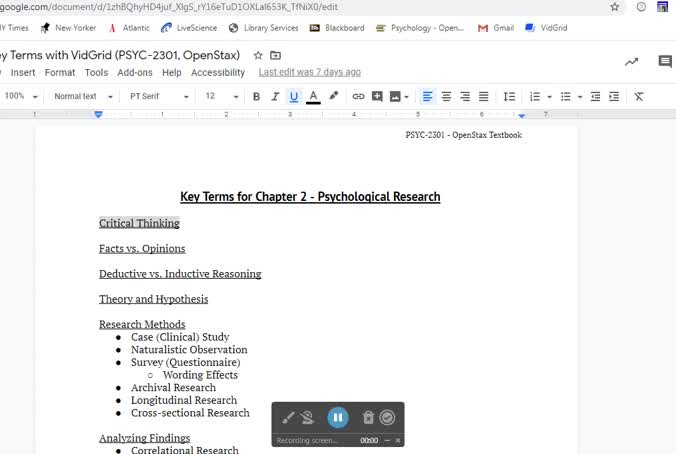Click the 'Wording Effects' sub-bullet
The height and width of the screenshot is (454, 676).
[x=200, y=375]
